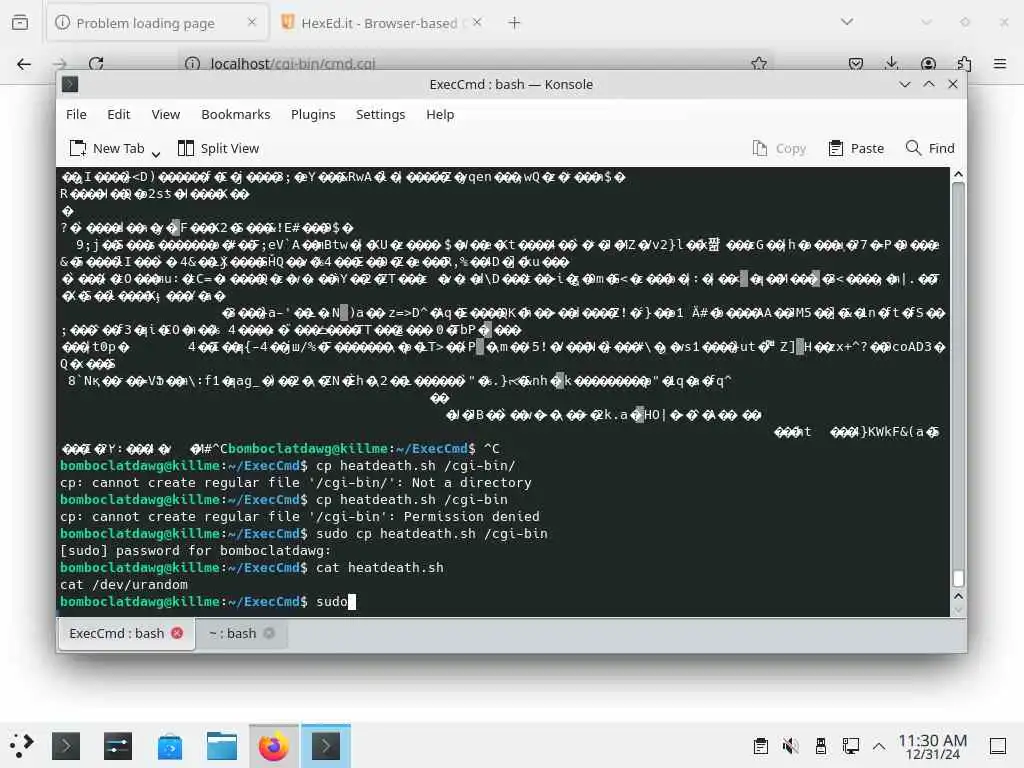Click the network connections tray icon
This screenshot has width=1024, height=768.
850,746
